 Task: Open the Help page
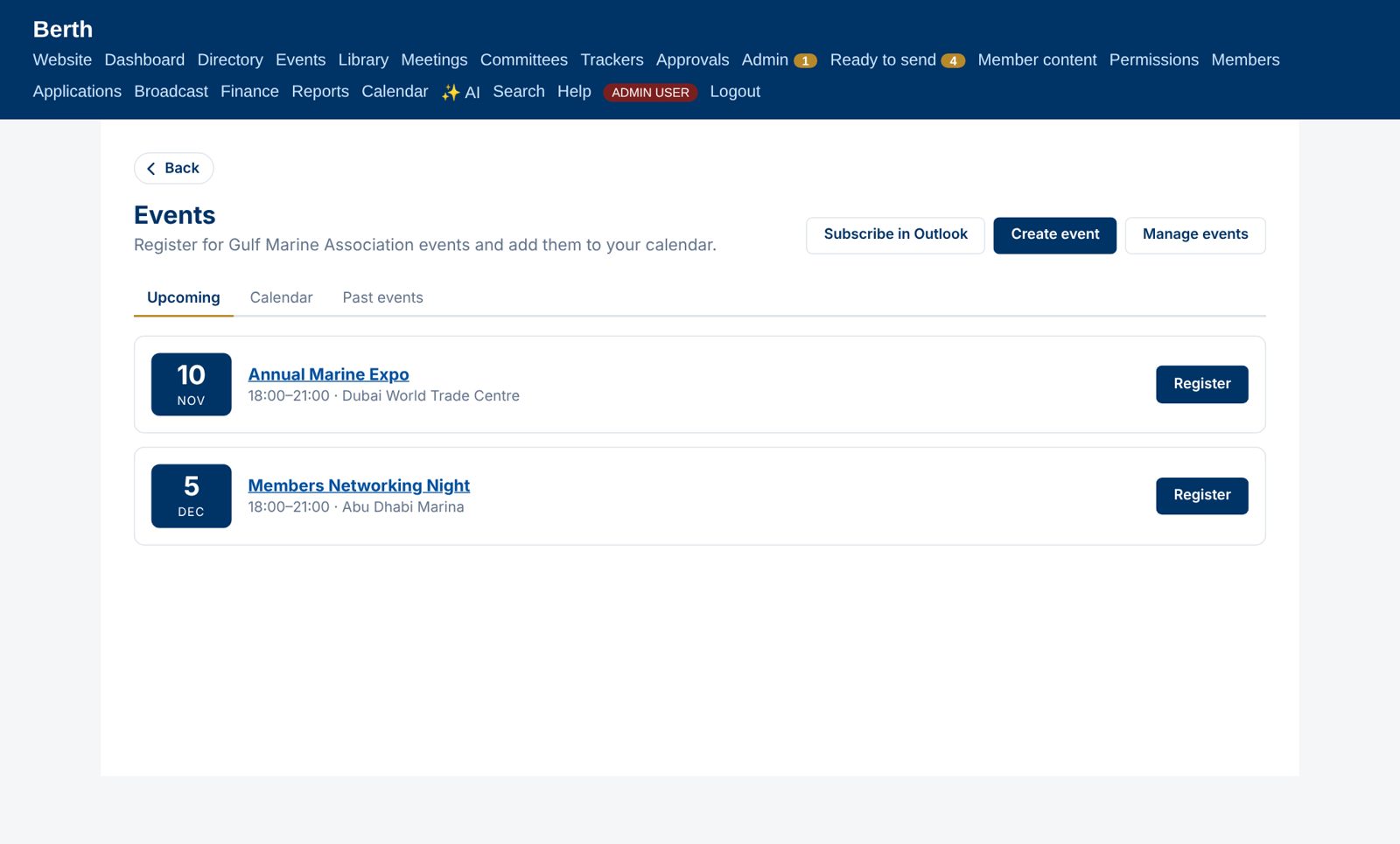tap(574, 91)
